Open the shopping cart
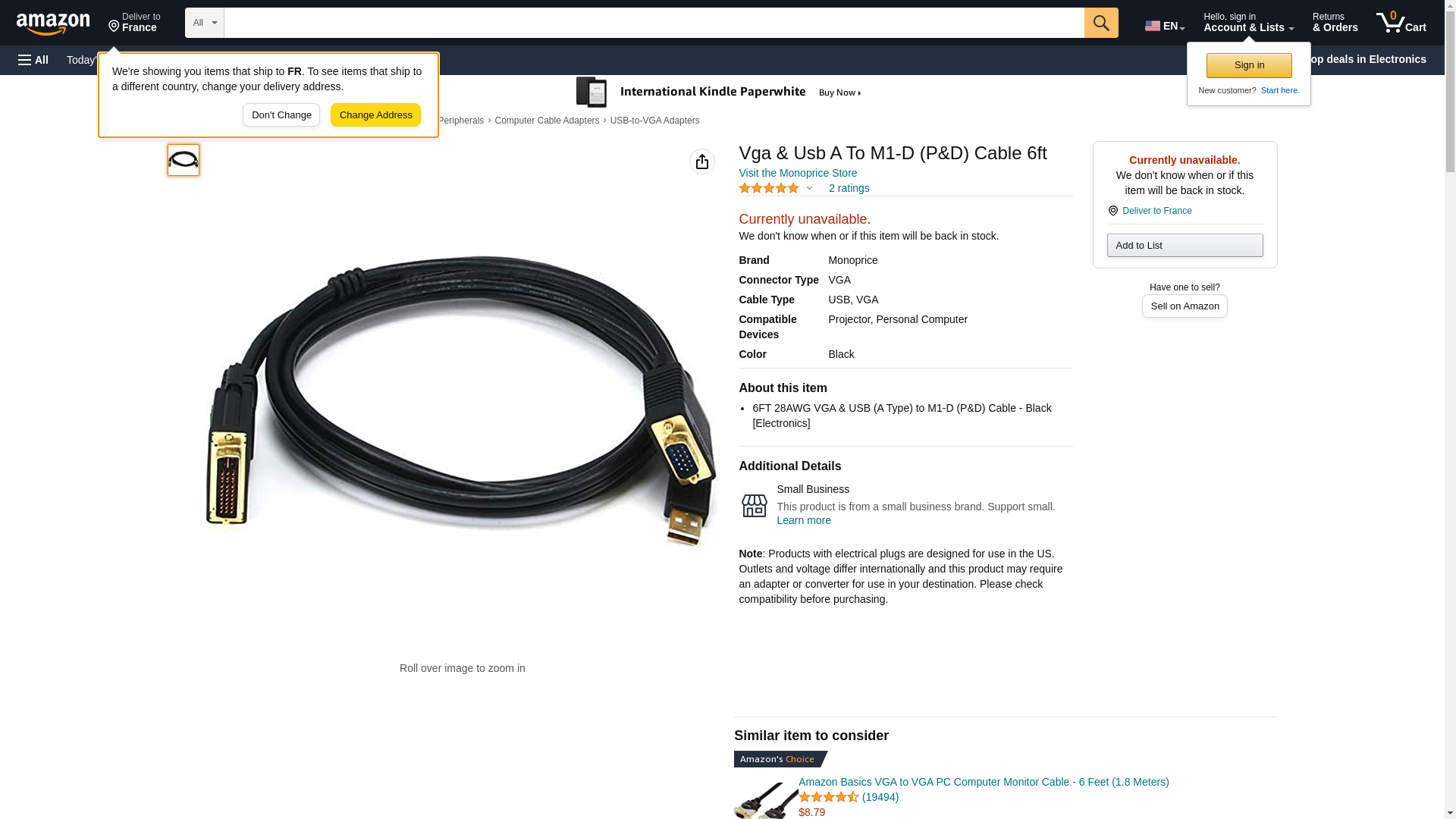Image resolution: width=1456 pixels, height=819 pixels. (1401, 23)
